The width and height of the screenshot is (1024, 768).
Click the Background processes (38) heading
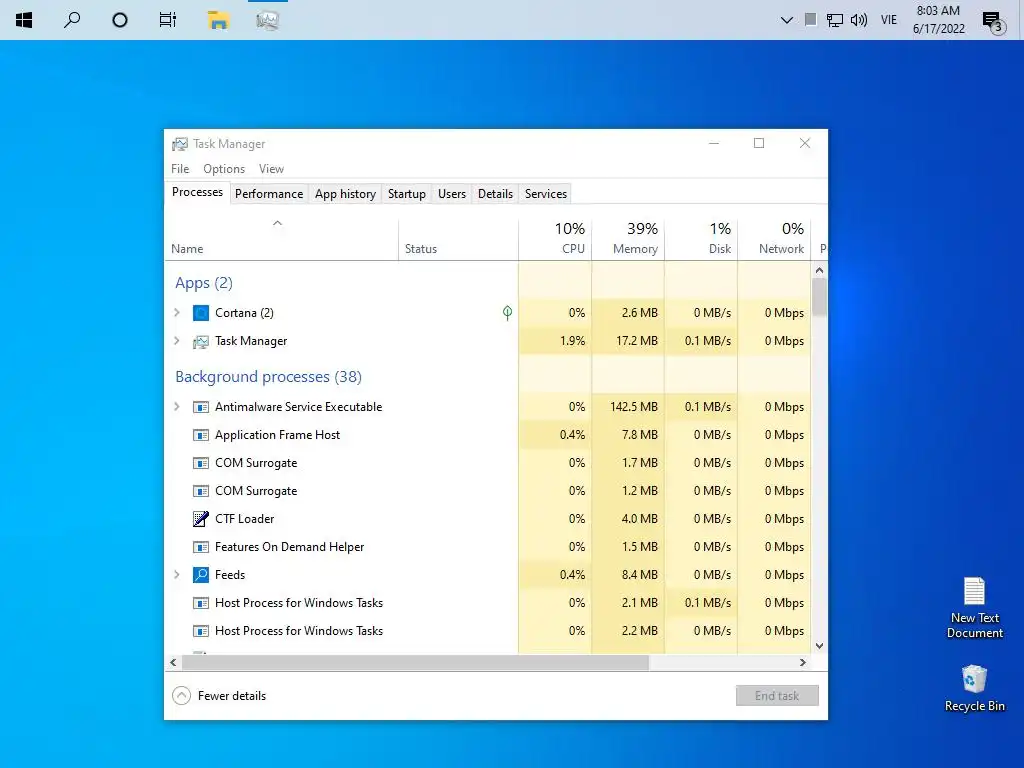point(268,377)
